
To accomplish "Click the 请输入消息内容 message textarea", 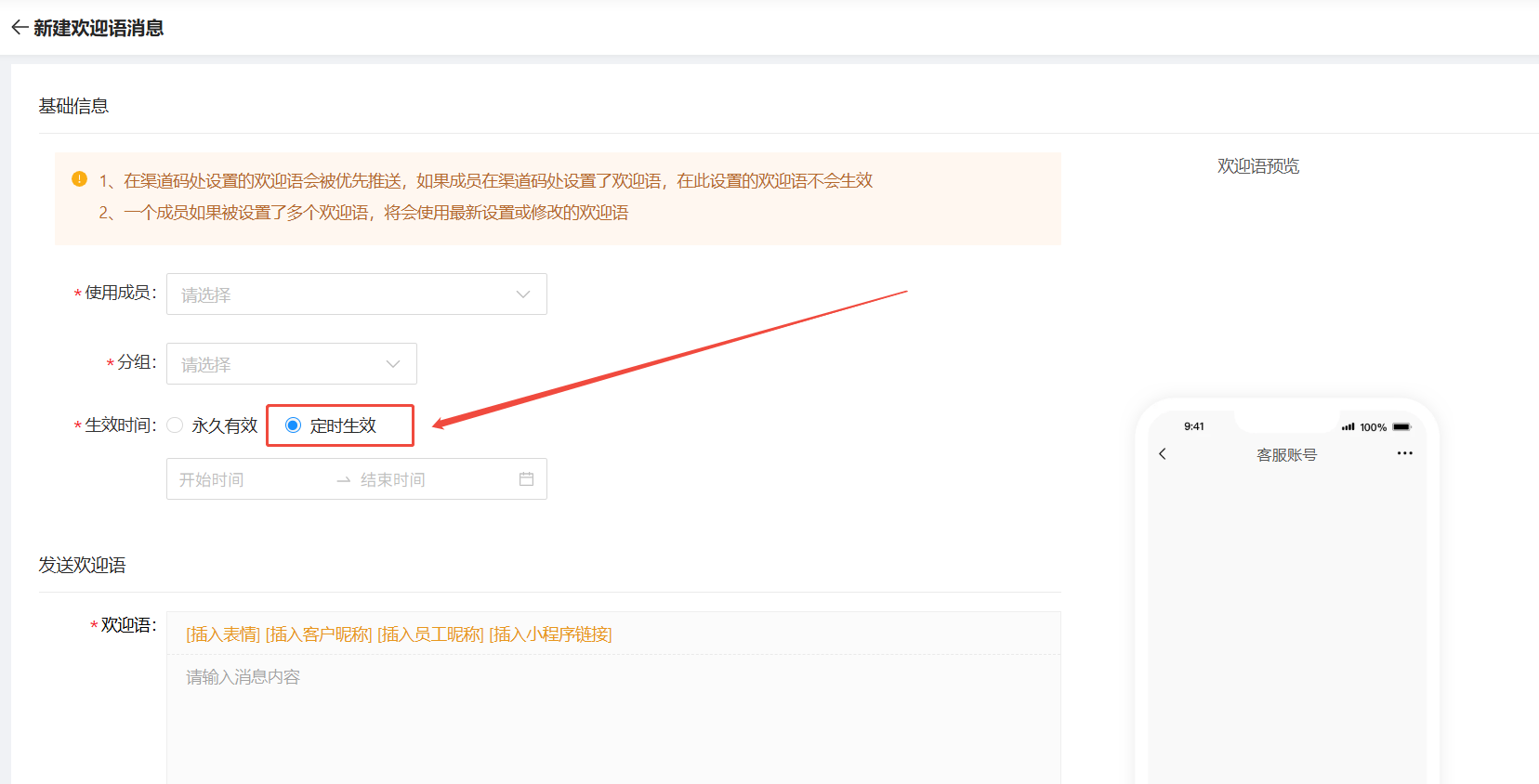I will tap(613, 719).
